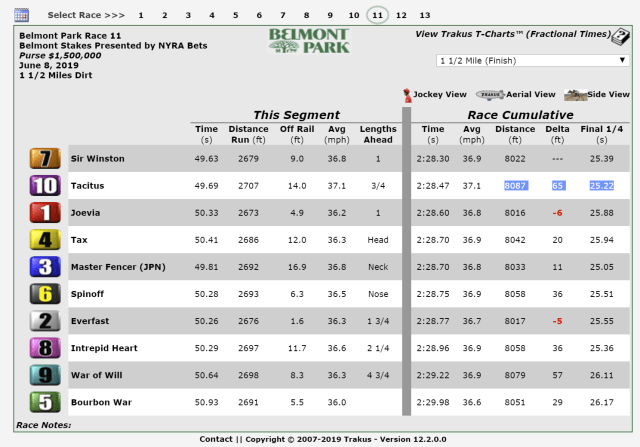The height and width of the screenshot is (447, 640).
Task: Click War of Will lengths ahead 4 3/4
Action: [378, 375]
